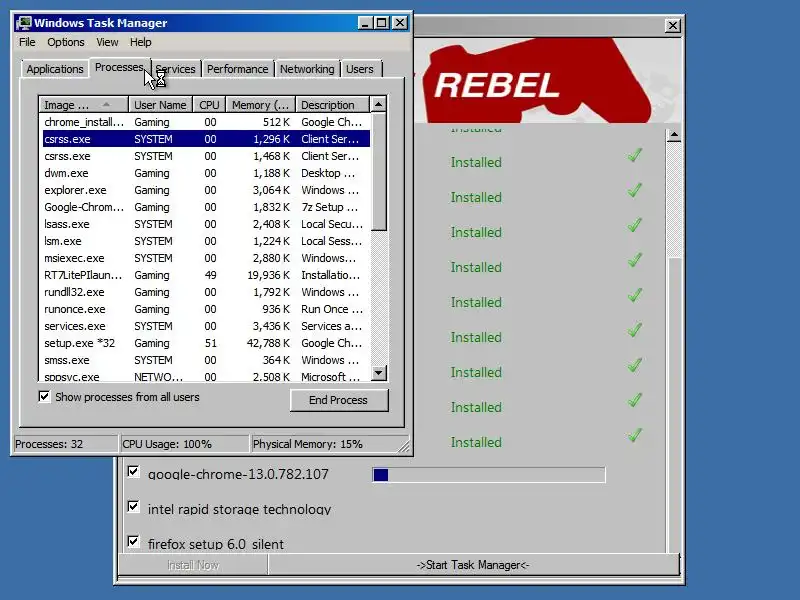This screenshot has width=800, height=600.
Task: Select the Processes tab
Action: tap(120, 67)
